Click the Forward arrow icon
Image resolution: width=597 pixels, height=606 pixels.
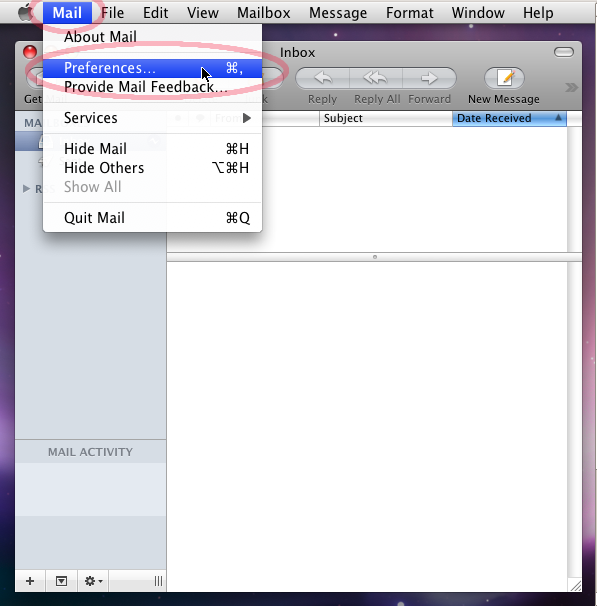pyautogui.click(x=429, y=78)
